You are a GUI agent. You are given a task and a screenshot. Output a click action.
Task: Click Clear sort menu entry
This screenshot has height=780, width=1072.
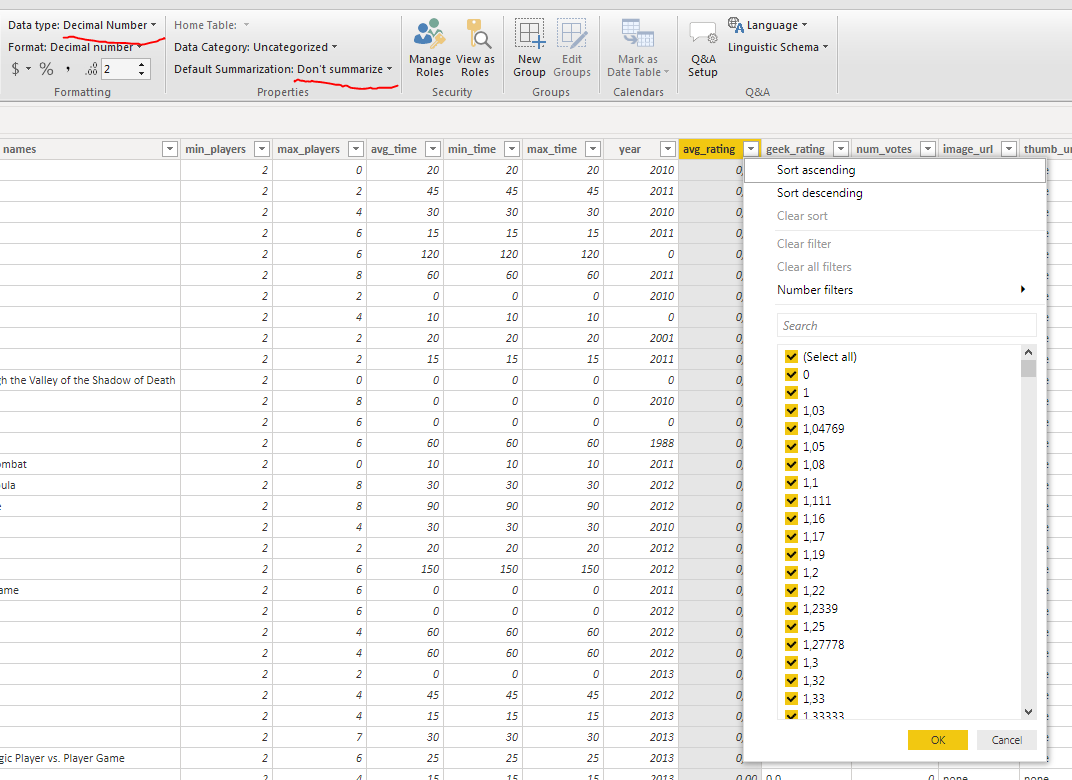point(894,216)
